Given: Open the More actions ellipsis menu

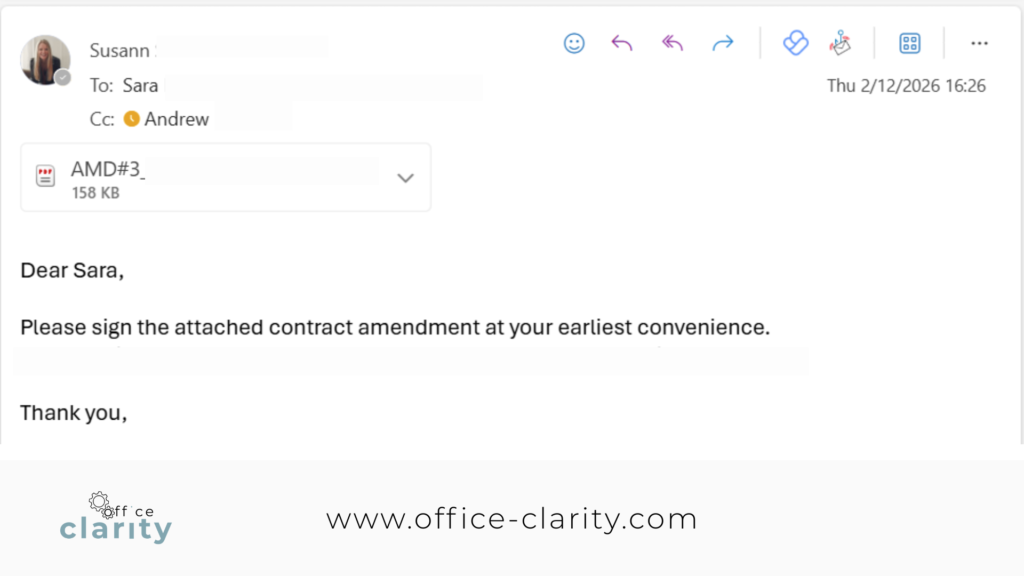Looking at the screenshot, I should tap(979, 43).
